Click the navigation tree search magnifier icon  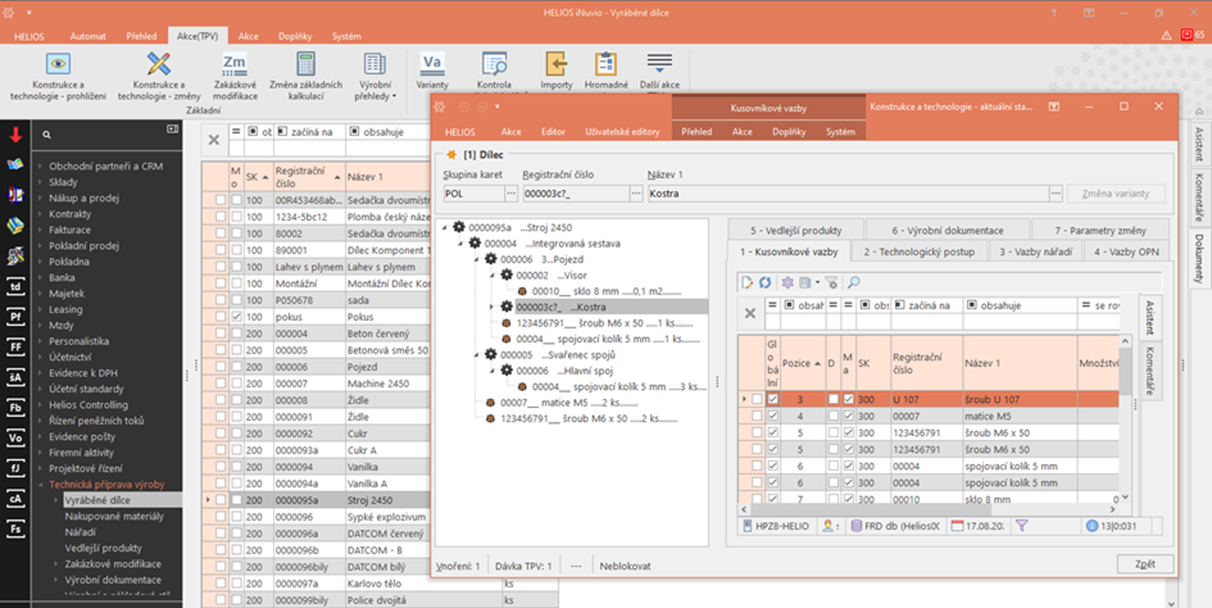pyautogui.click(x=46, y=134)
